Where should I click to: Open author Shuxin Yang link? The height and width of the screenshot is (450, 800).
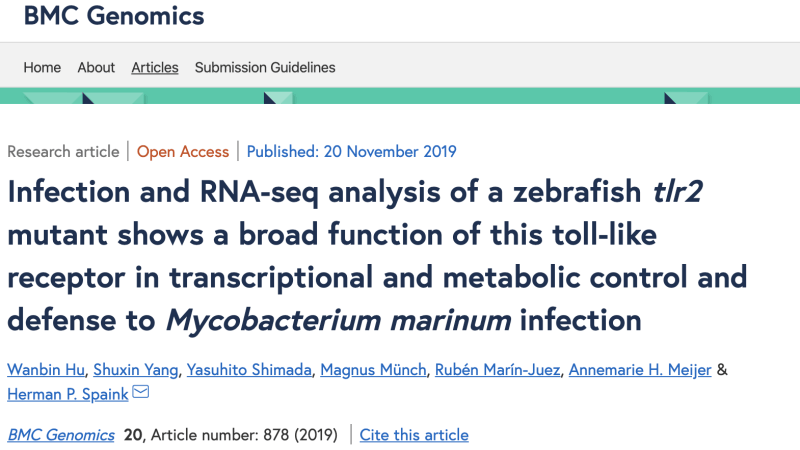tap(136, 369)
